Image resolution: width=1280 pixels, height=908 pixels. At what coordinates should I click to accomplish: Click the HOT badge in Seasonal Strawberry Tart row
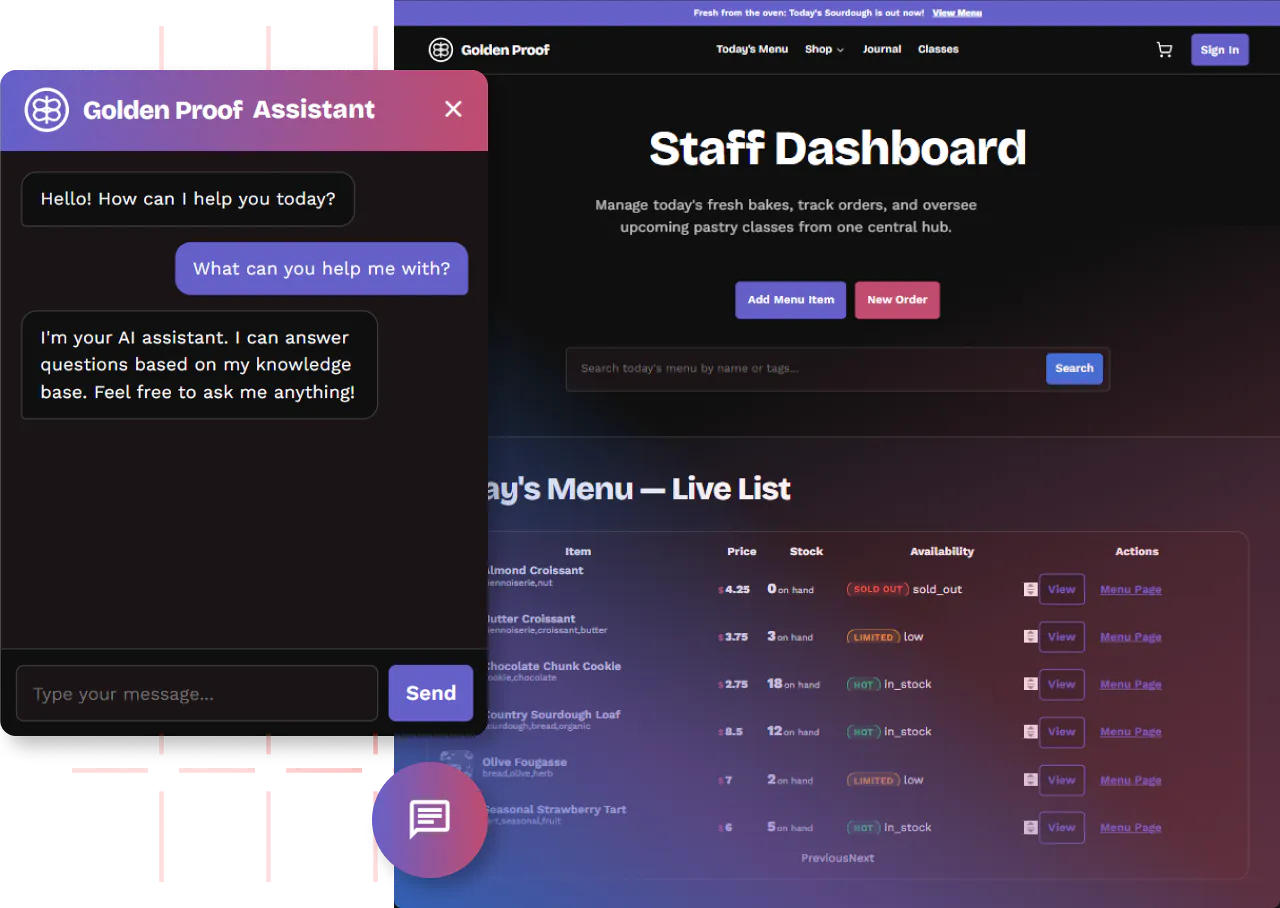(863, 827)
